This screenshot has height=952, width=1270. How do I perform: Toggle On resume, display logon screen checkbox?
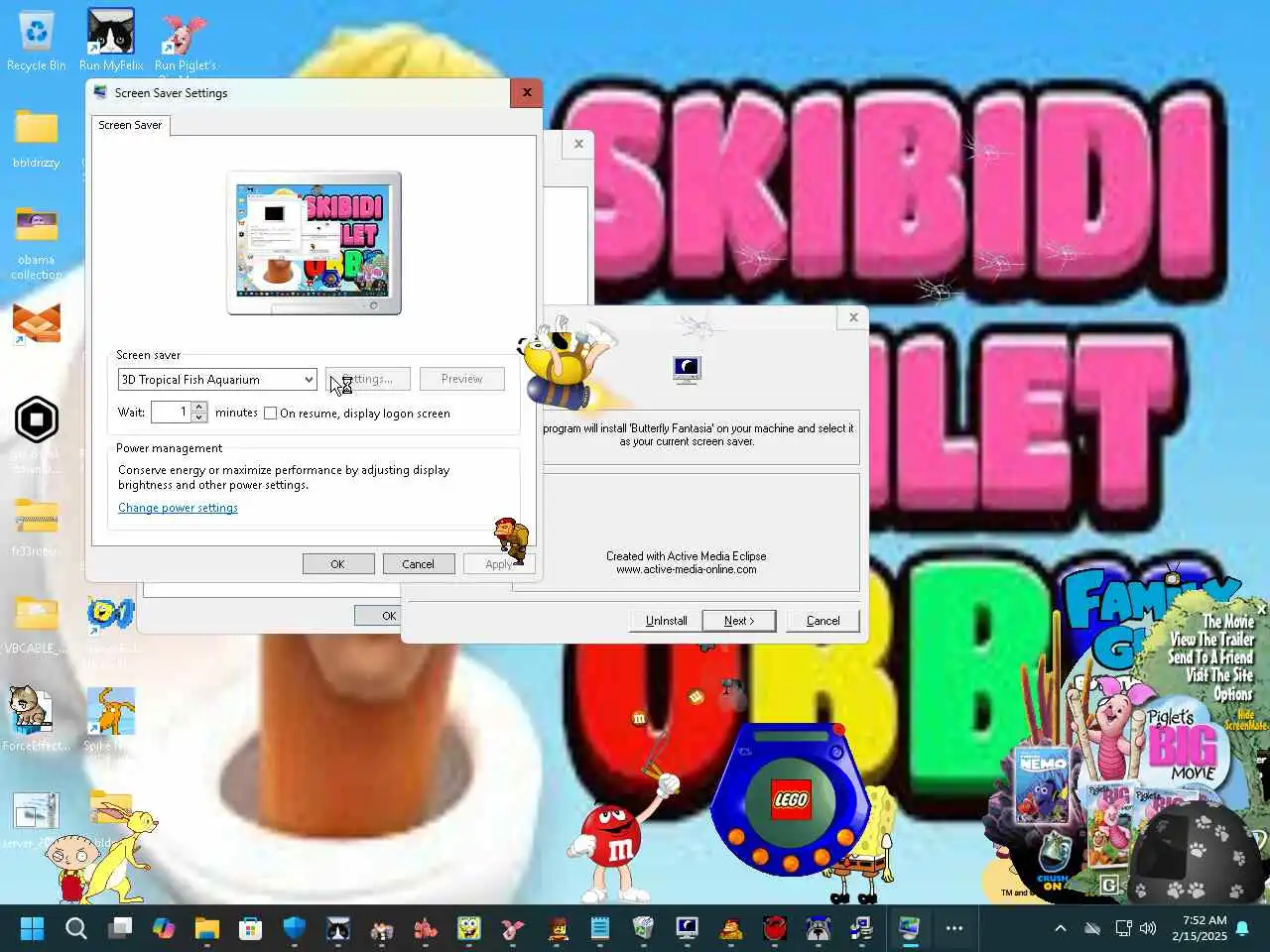pos(270,414)
